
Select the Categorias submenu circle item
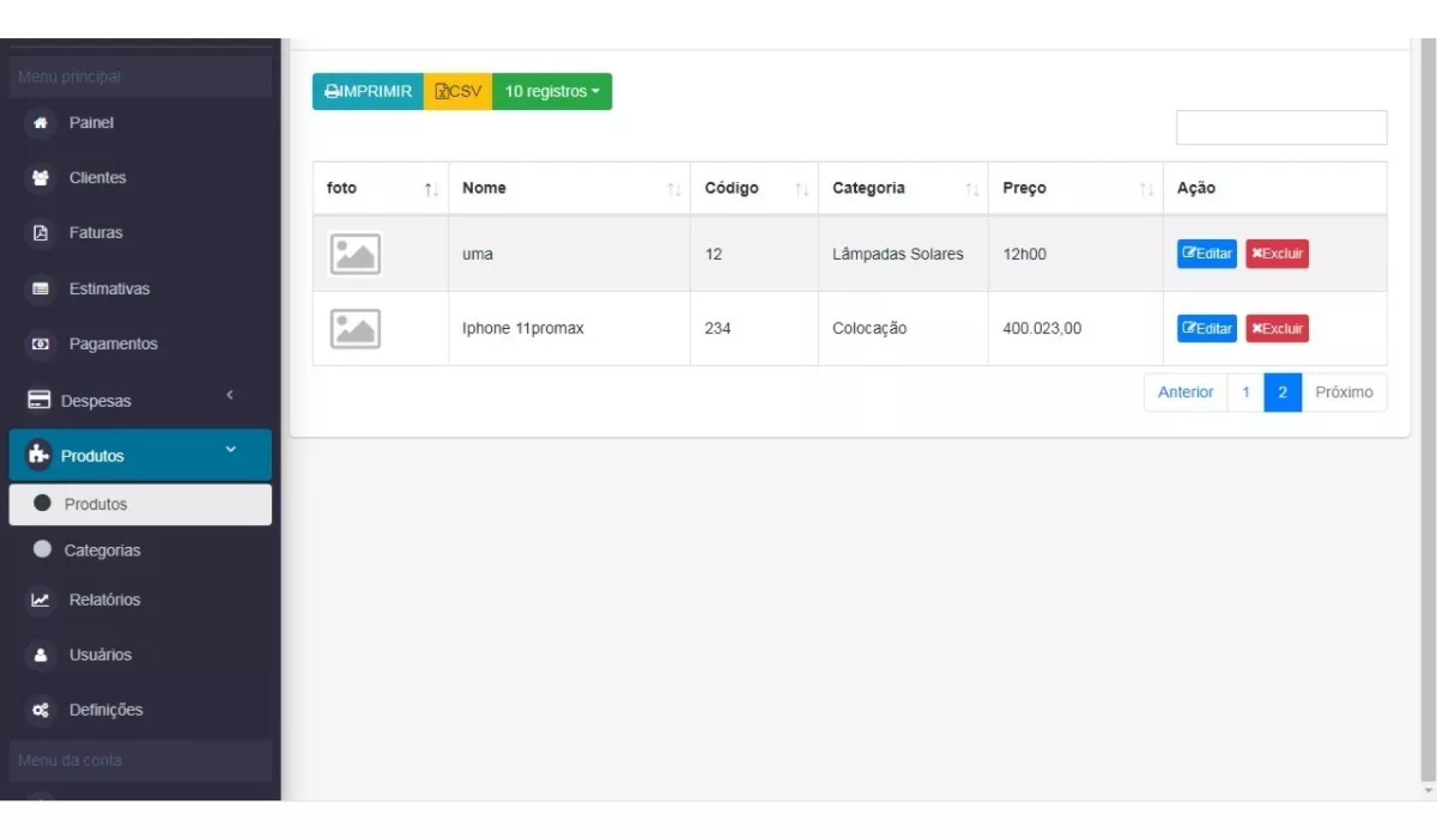(43, 550)
